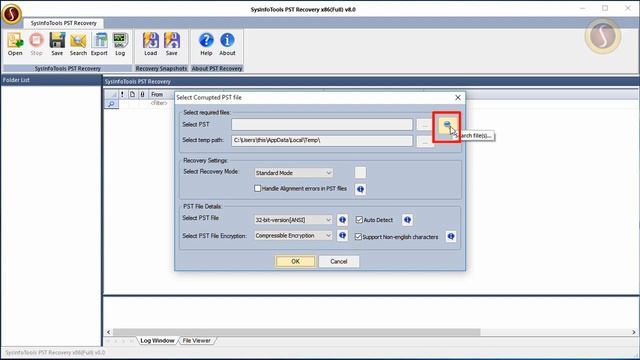
Task: Click the attachment column header icon
Action: pos(142,94)
